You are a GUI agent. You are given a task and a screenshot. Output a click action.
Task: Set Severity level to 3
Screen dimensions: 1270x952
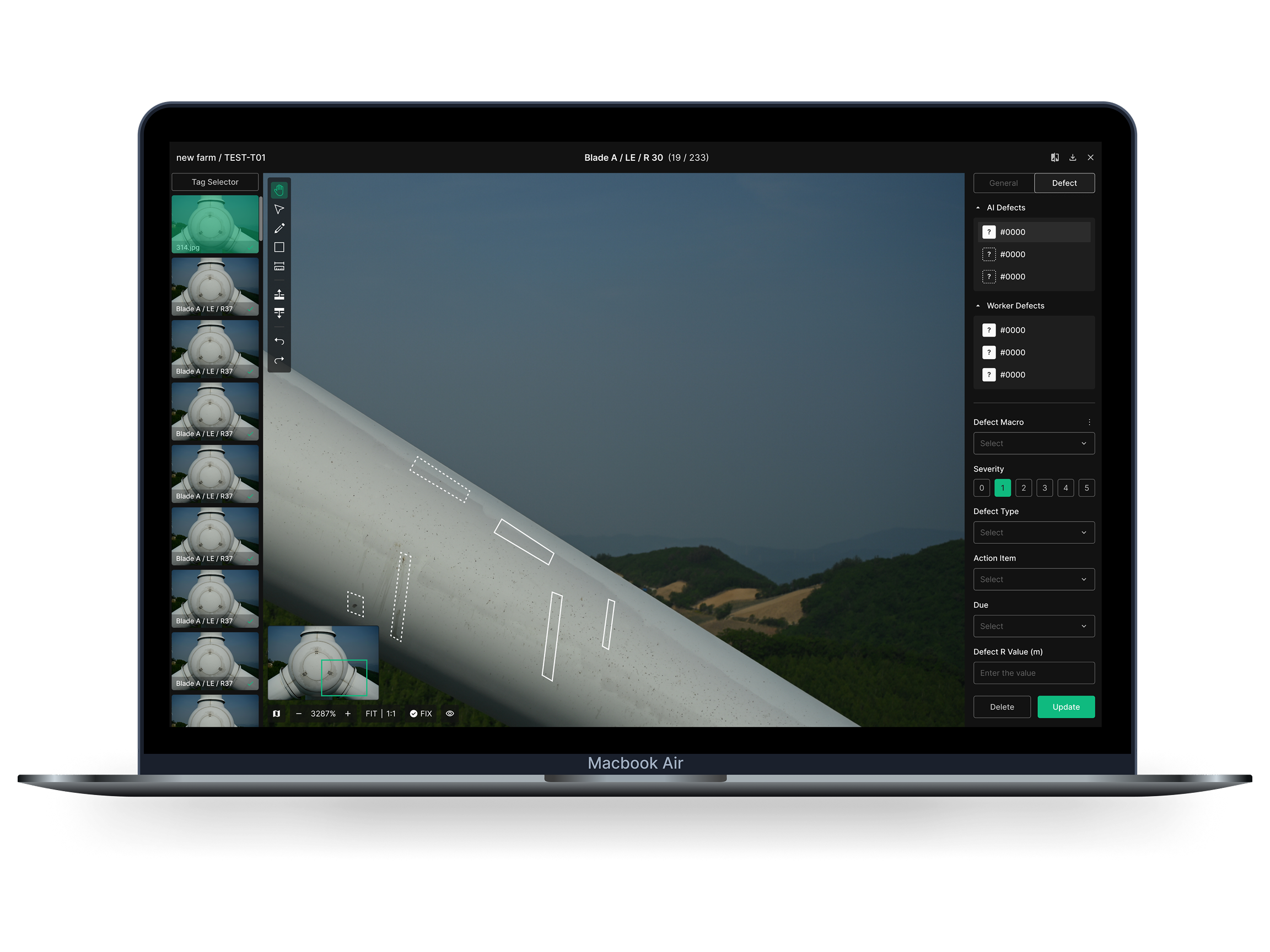coord(1045,488)
